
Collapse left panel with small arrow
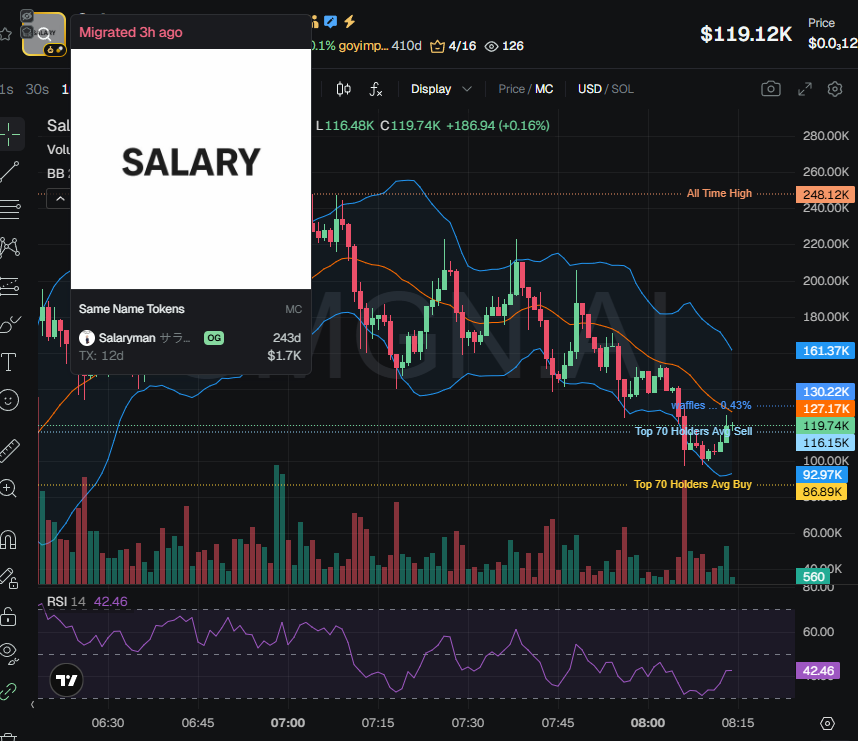click(x=32, y=704)
